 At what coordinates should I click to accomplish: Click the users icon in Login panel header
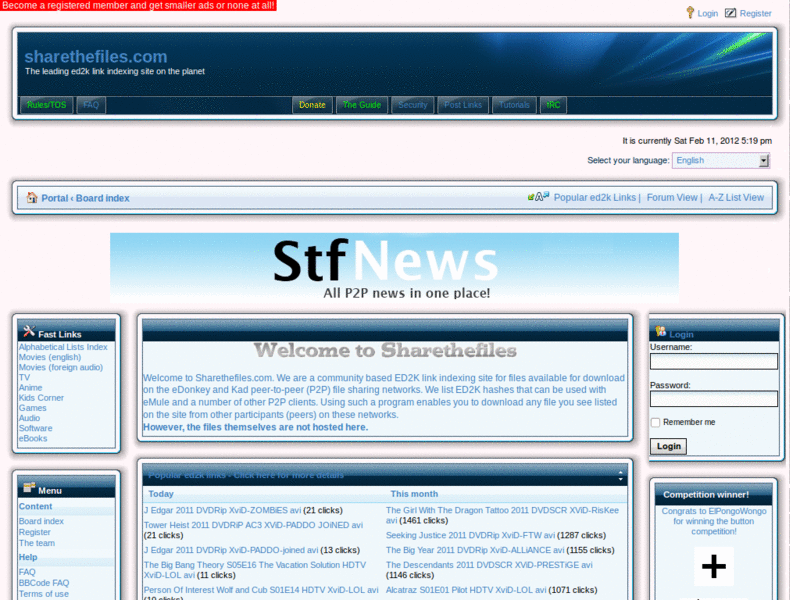[661, 332]
